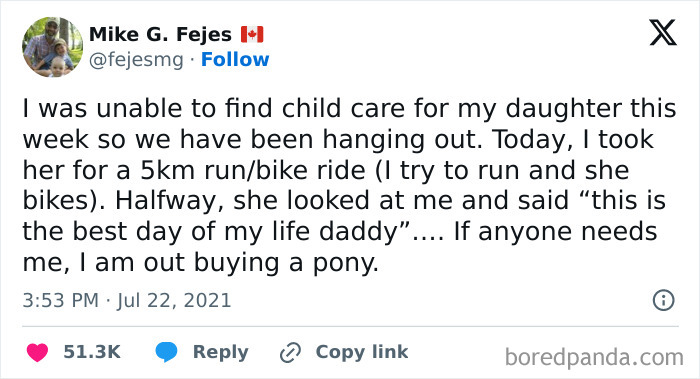Click the tweet's first line about child care
The height and width of the screenshot is (379, 700).
tap(350, 108)
